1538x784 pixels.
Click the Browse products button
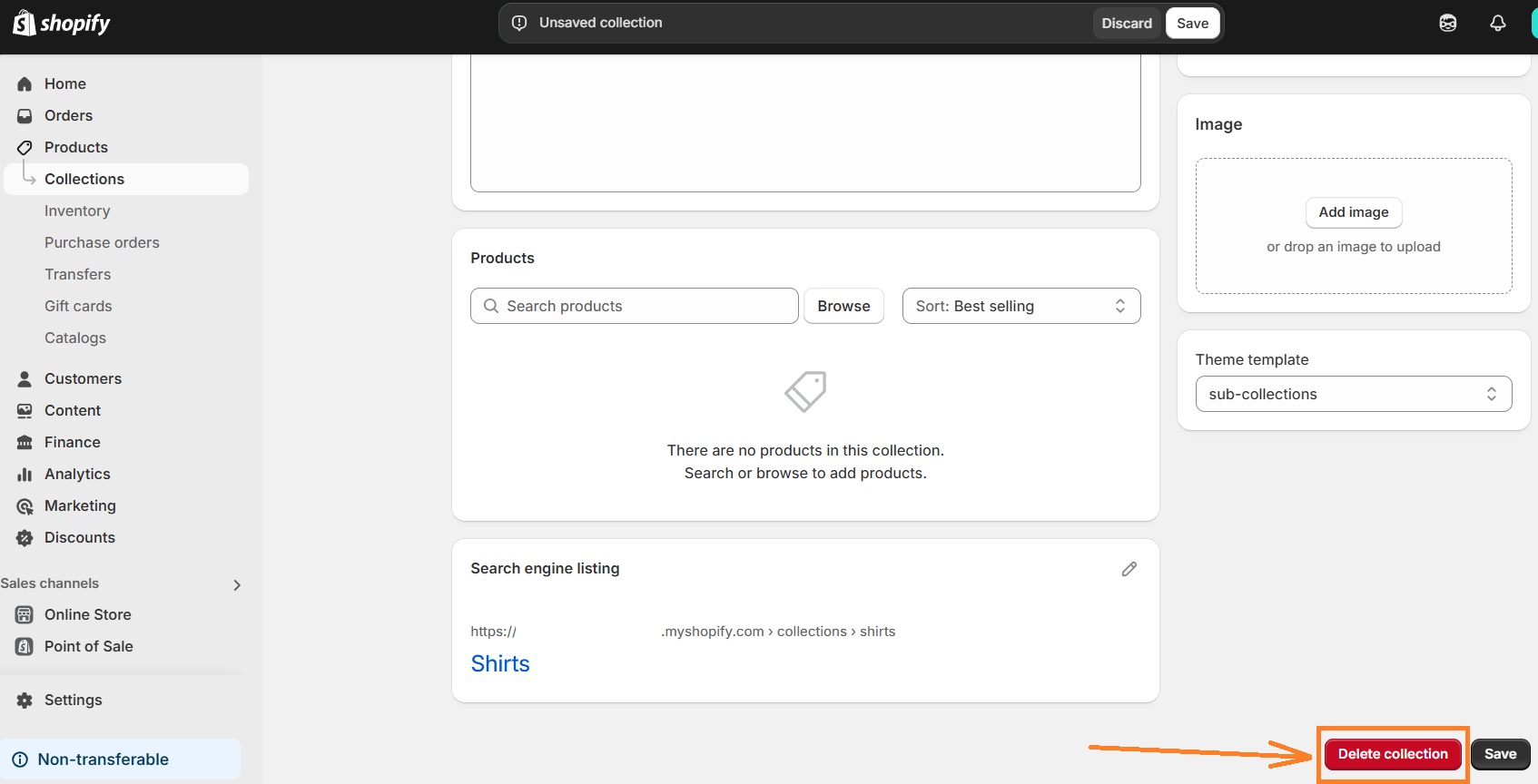tap(843, 306)
